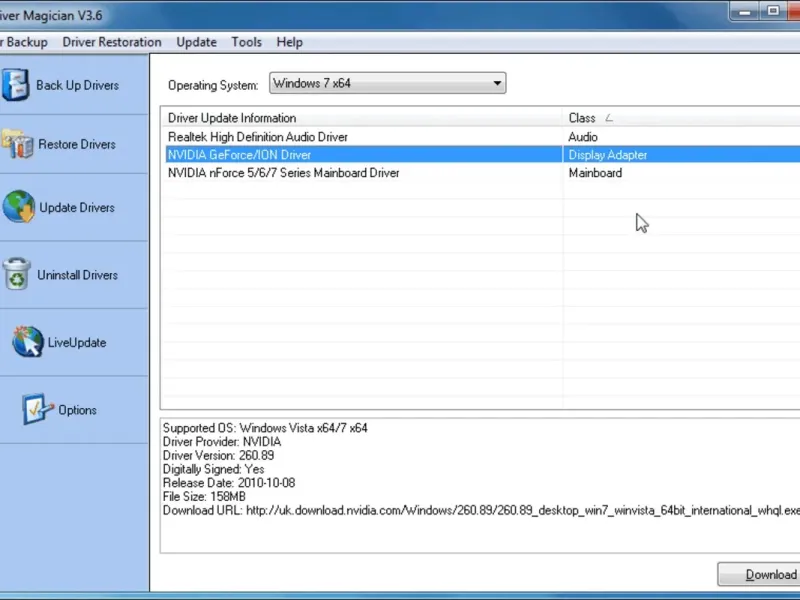Select the Realtek High Definition Audio Driver row
The height and width of the screenshot is (600, 800).
pos(258,137)
